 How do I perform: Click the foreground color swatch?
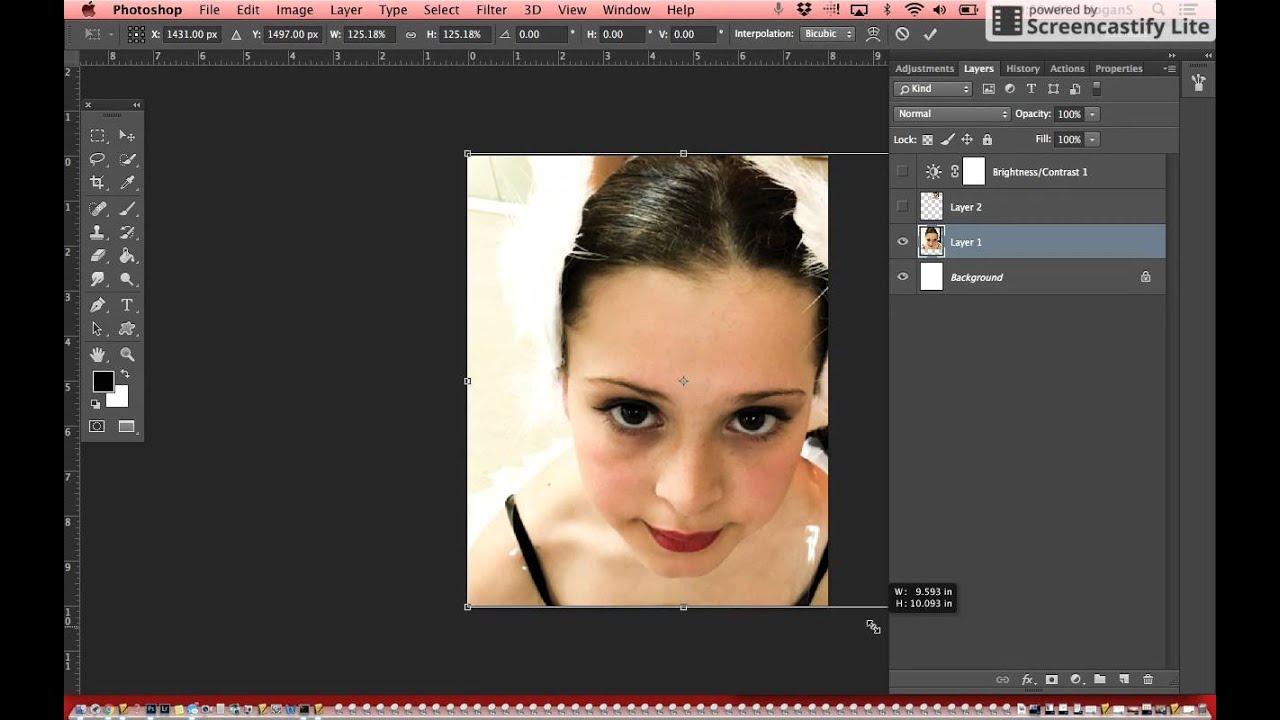[x=103, y=381]
